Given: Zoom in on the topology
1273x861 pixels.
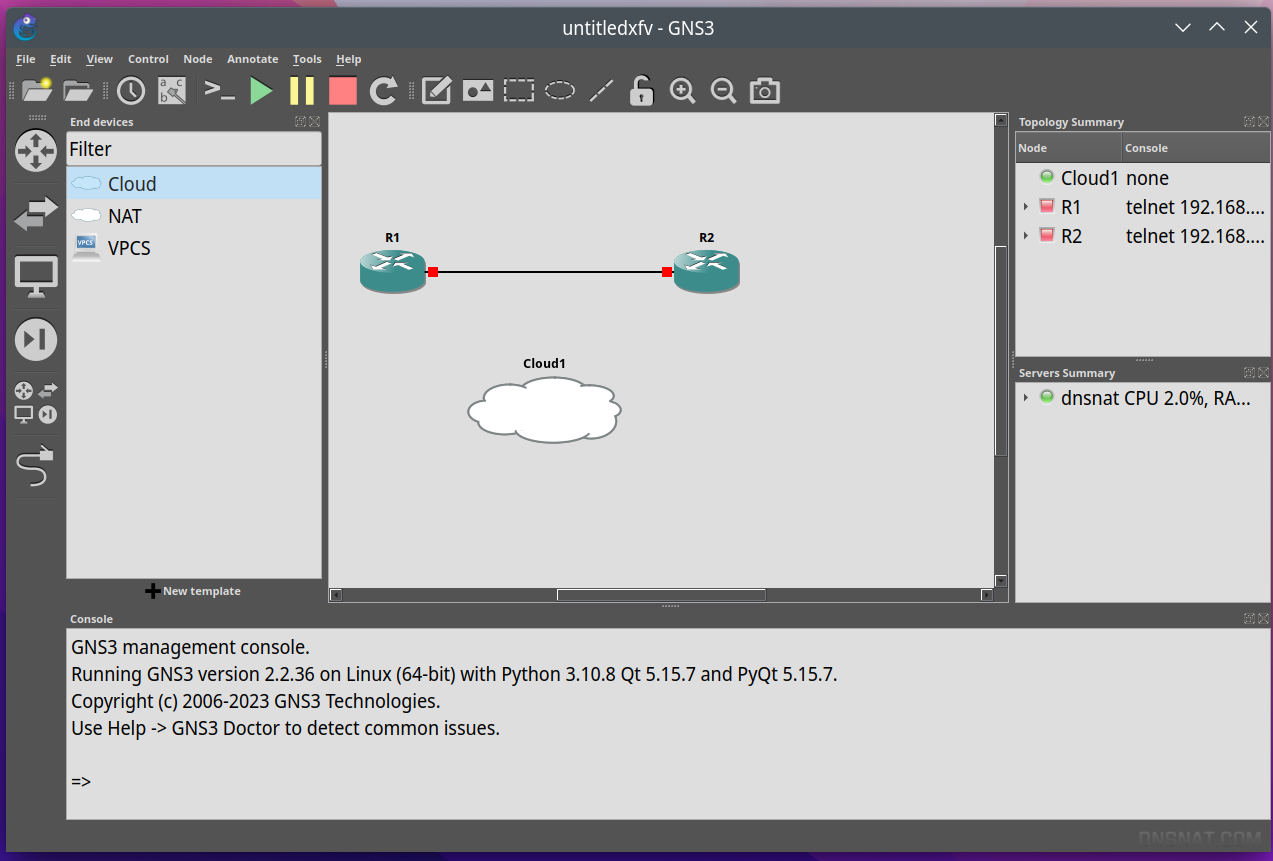Looking at the screenshot, I should [x=682, y=91].
